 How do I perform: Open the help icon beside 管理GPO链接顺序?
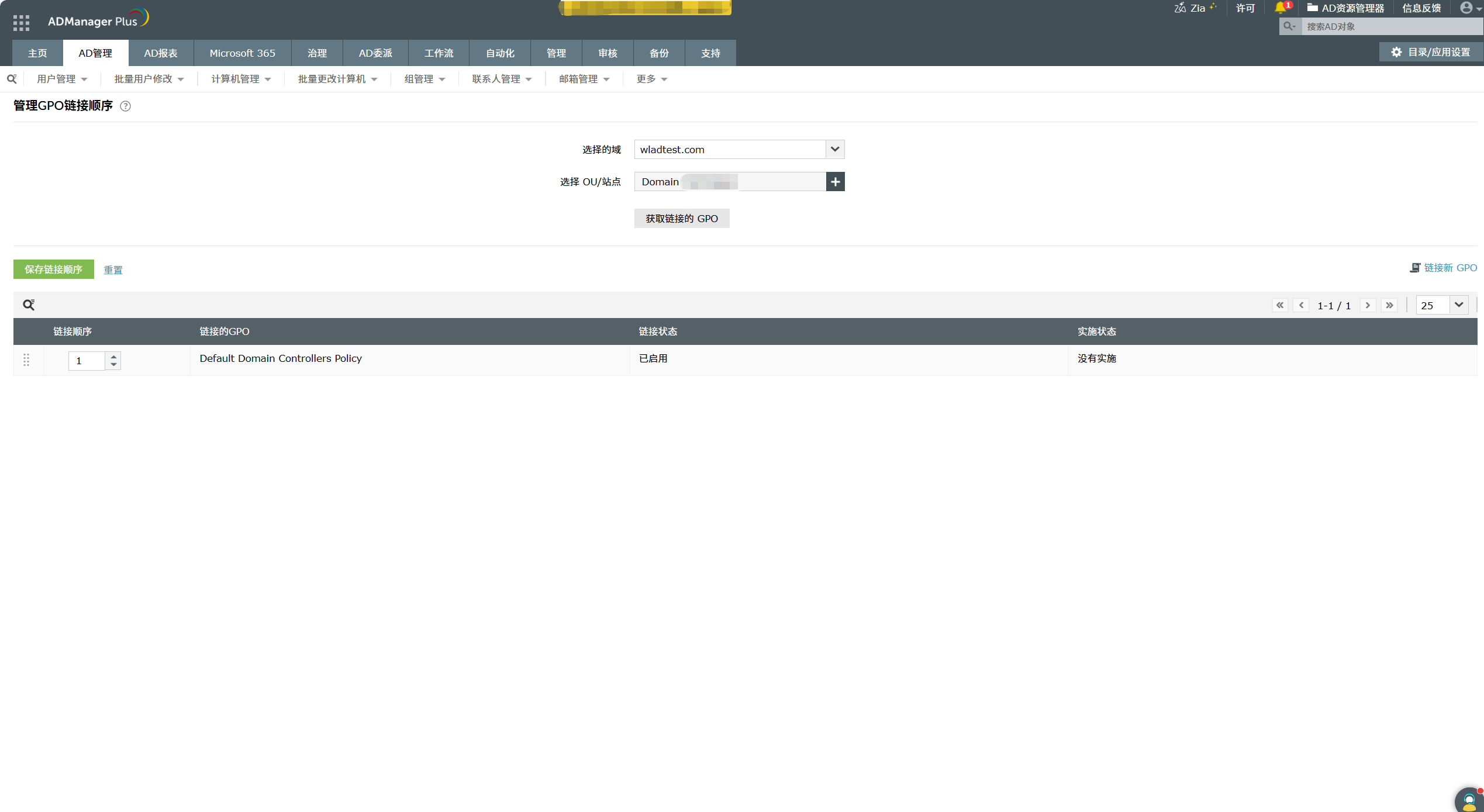pyautogui.click(x=125, y=106)
